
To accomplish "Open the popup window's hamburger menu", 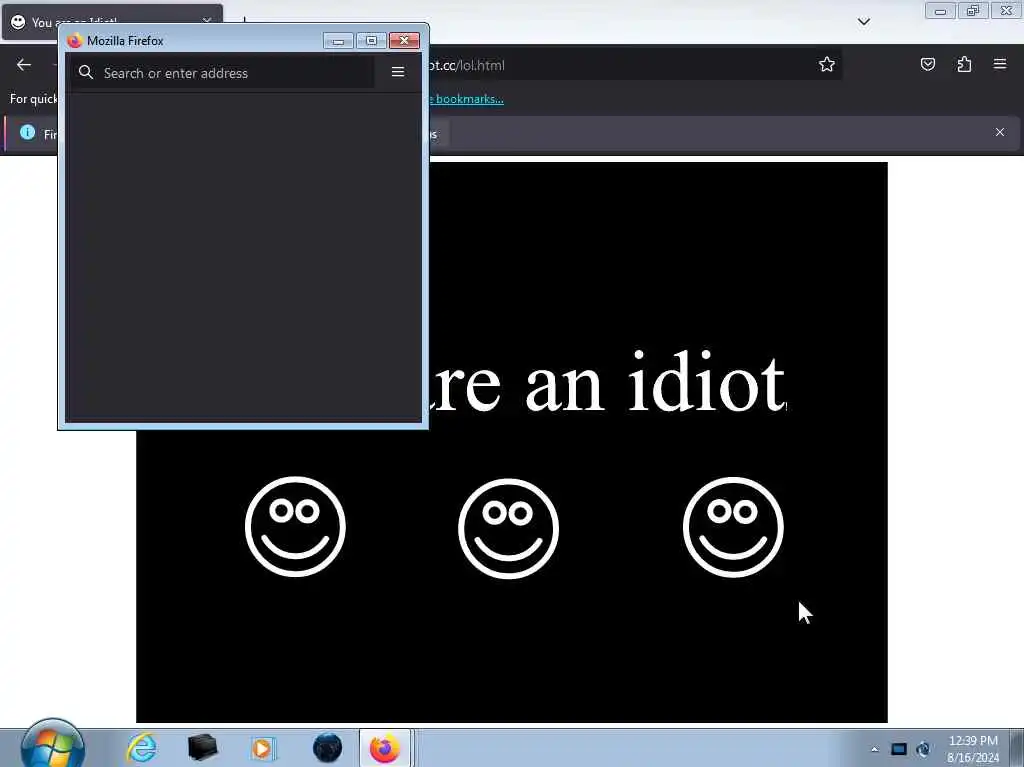I will (398, 72).
